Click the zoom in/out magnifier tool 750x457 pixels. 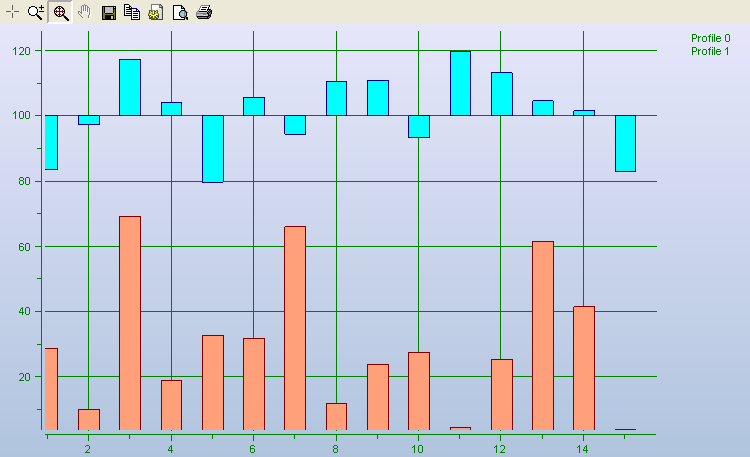[36, 12]
